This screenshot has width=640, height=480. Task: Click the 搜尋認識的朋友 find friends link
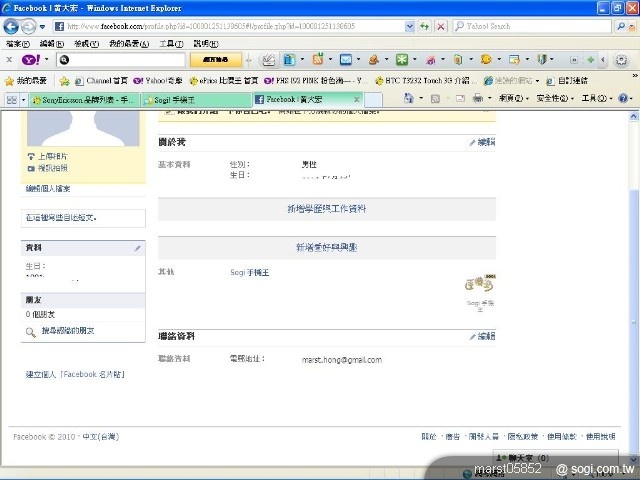coord(68,331)
